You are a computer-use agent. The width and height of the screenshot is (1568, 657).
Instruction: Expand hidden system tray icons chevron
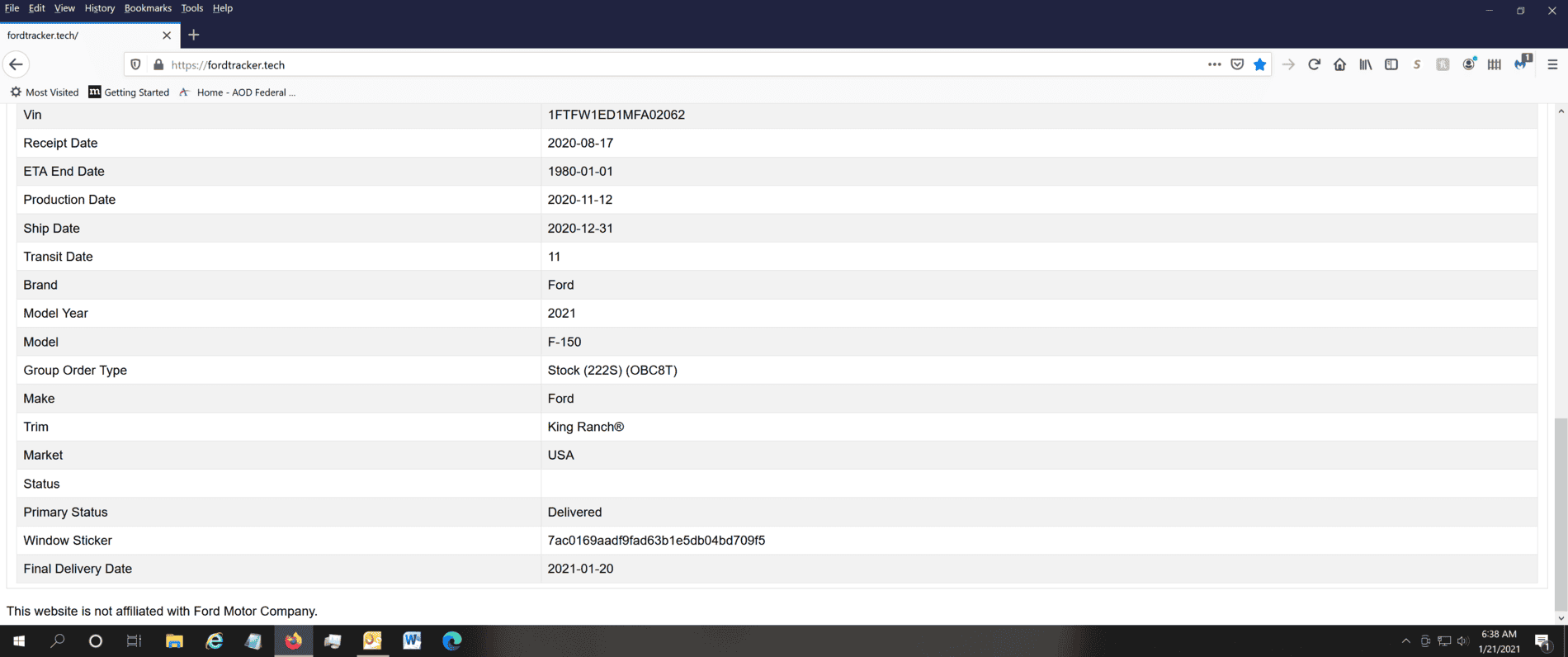point(1406,641)
